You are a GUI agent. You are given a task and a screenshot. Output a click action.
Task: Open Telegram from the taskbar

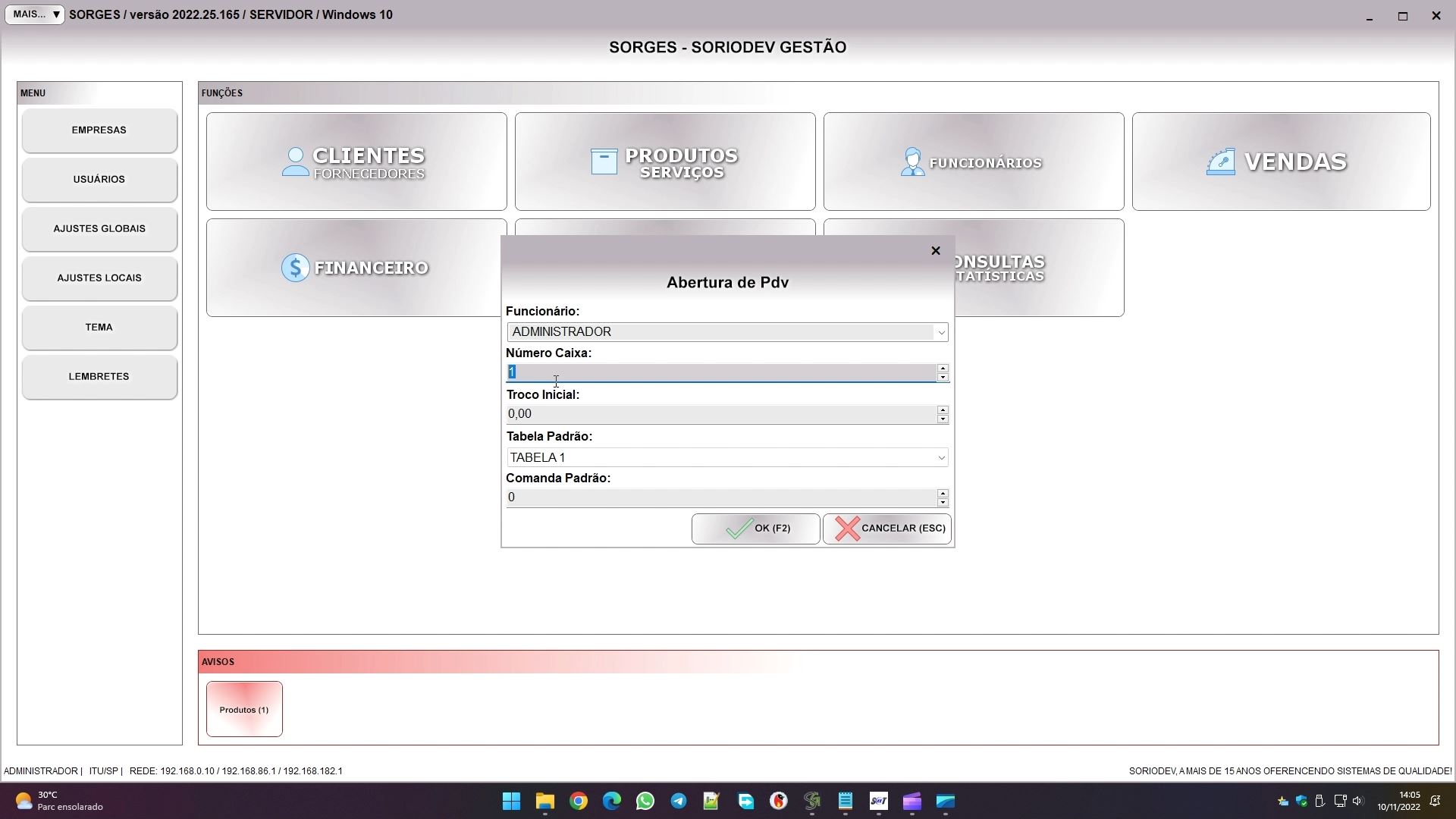pyautogui.click(x=679, y=802)
